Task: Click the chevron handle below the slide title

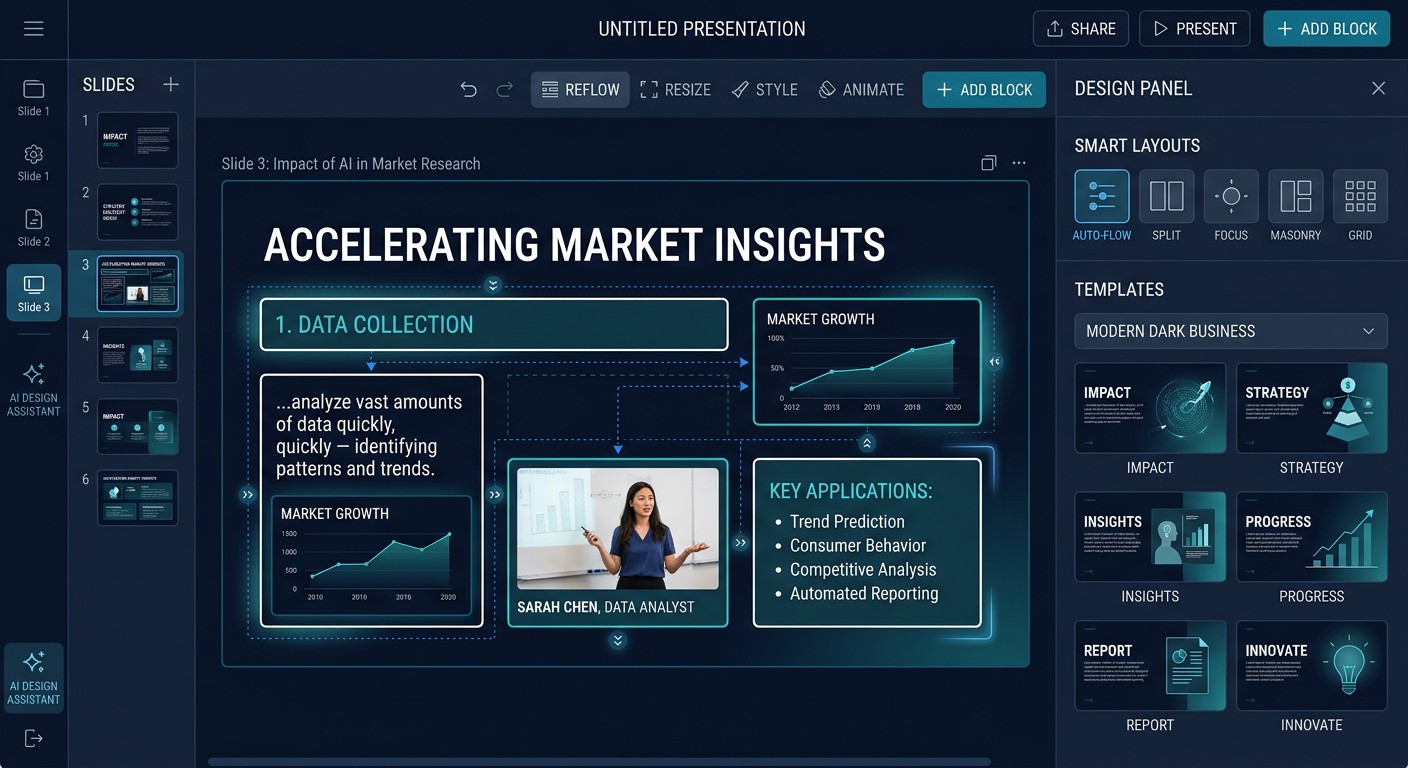Action: [492, 285]
